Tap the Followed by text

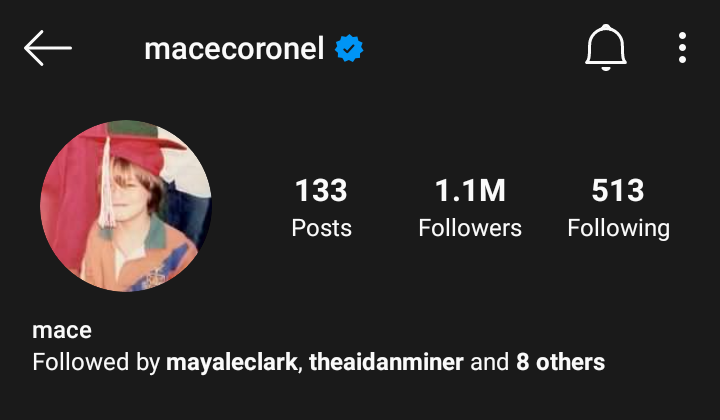[x=96, y=363]
